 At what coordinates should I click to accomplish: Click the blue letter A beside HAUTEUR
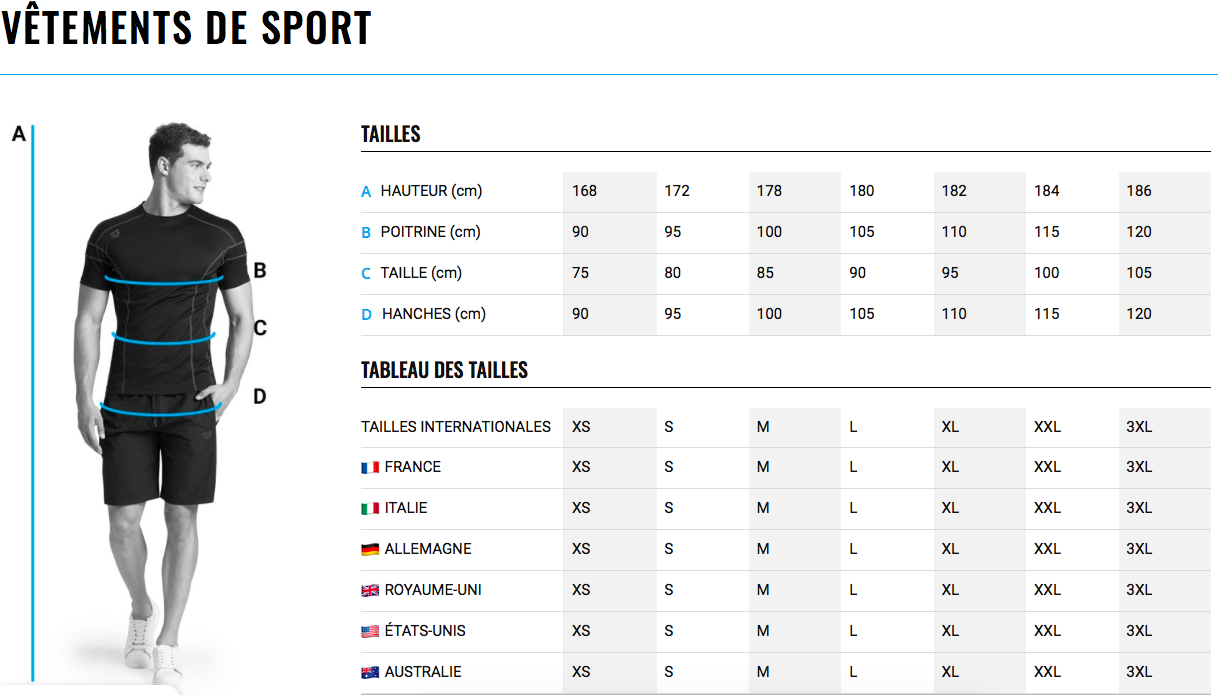coord(366,191)
